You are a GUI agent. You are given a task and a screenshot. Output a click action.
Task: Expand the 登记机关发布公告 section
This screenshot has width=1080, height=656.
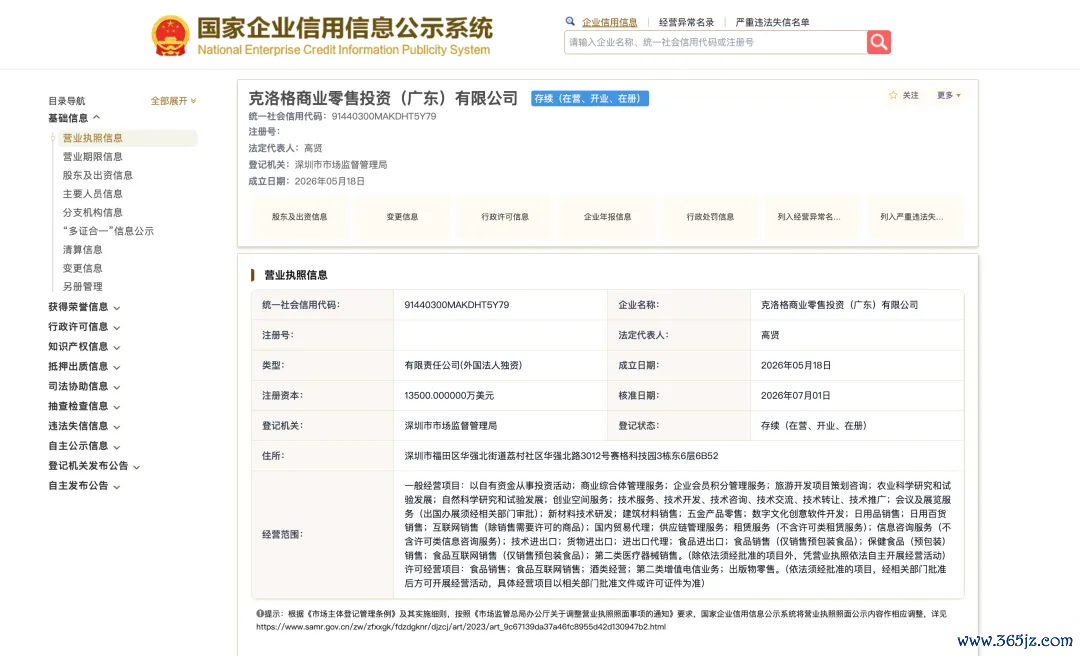pos(94,466)
